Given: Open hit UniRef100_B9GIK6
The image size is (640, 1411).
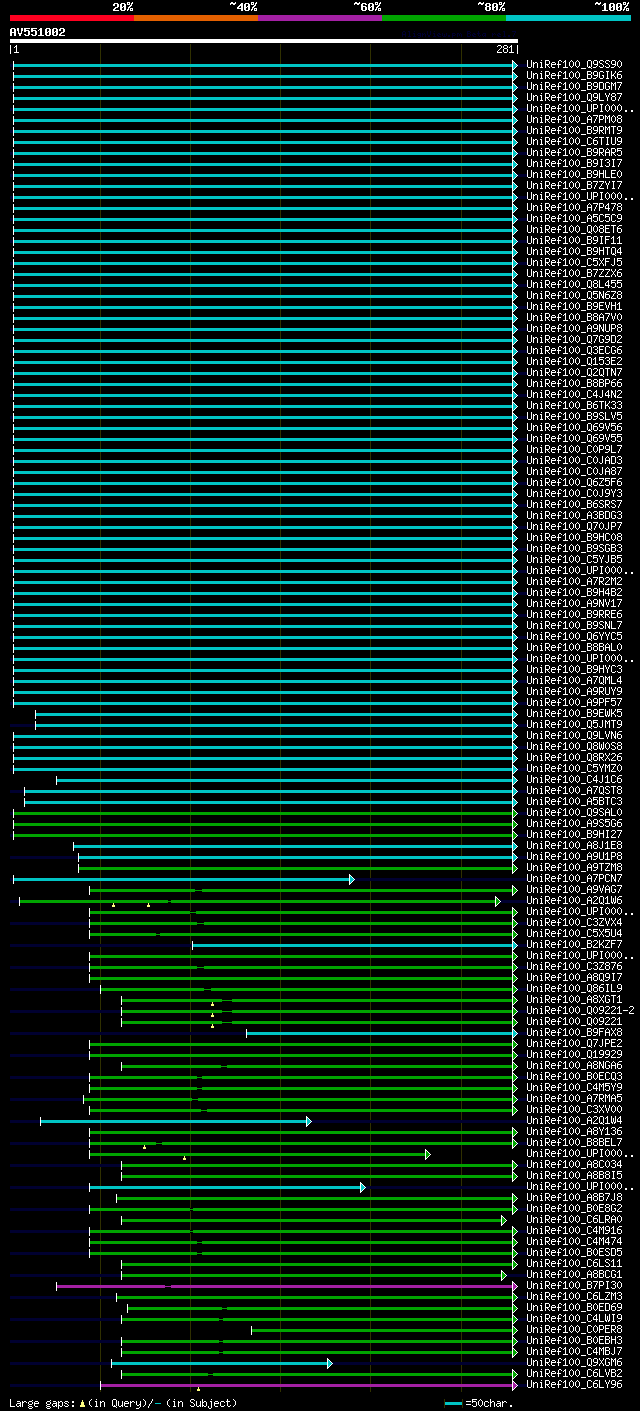Looking at the screenshot, I should [574, 76].
